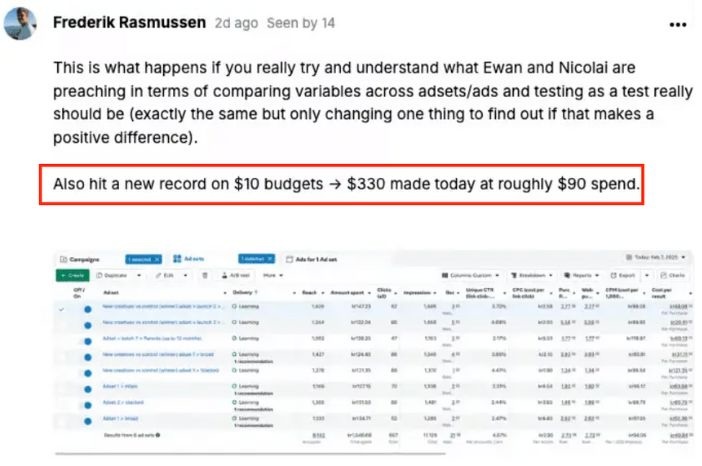
Task: Click Frederik Rasmussen's profile avatar
Action: coord(20,23)
